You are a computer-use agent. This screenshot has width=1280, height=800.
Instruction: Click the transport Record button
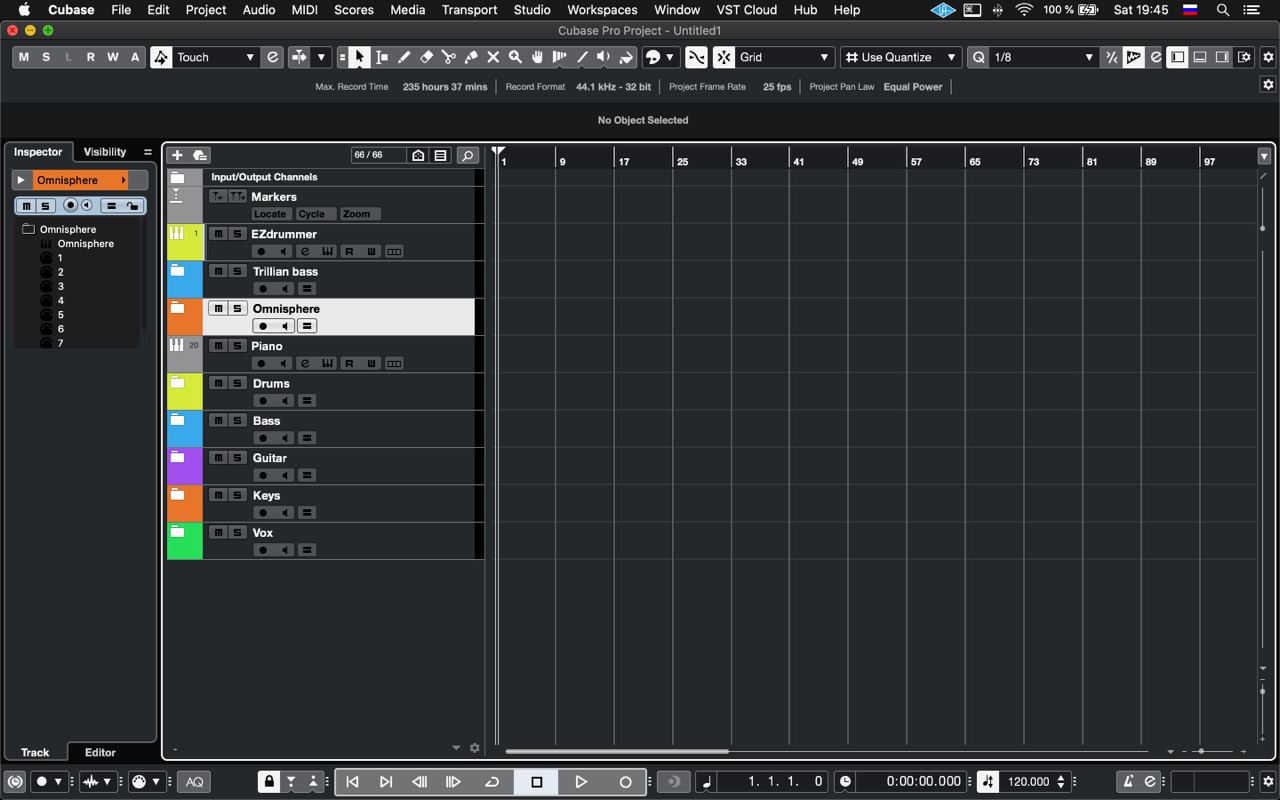pyautogui.click(x=626, y=782)
